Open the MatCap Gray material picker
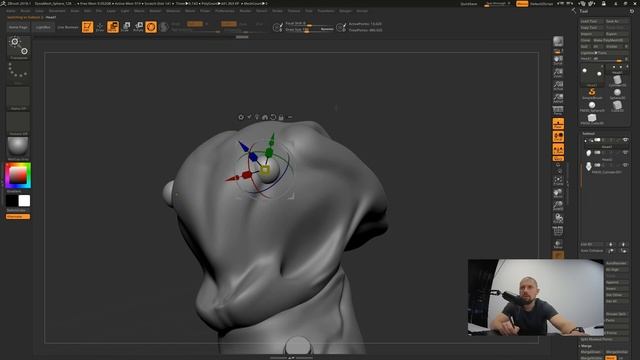The width and height of the screenshot is (640, 360). pos(18,149)
